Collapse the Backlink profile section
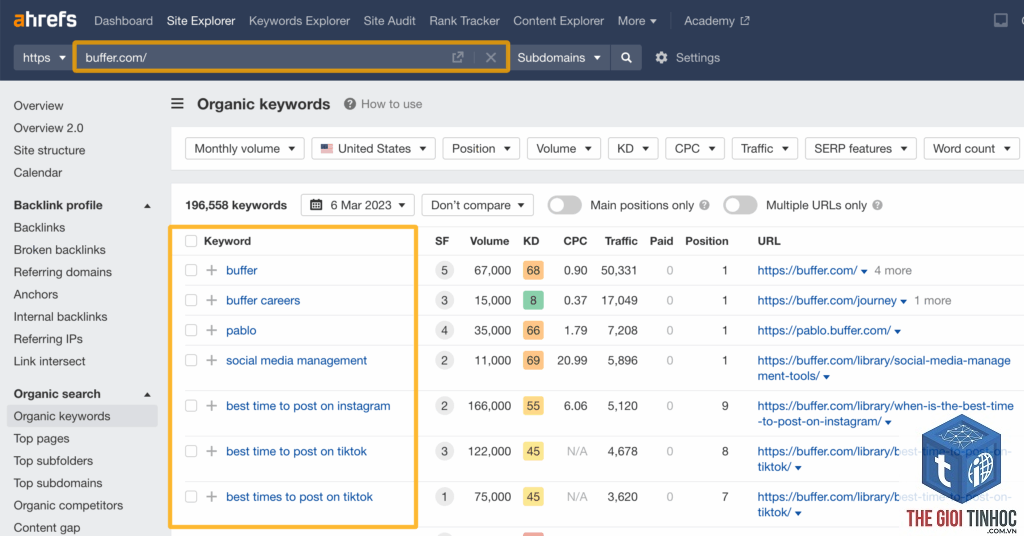The image size is (1024, 536). point(147,206)
